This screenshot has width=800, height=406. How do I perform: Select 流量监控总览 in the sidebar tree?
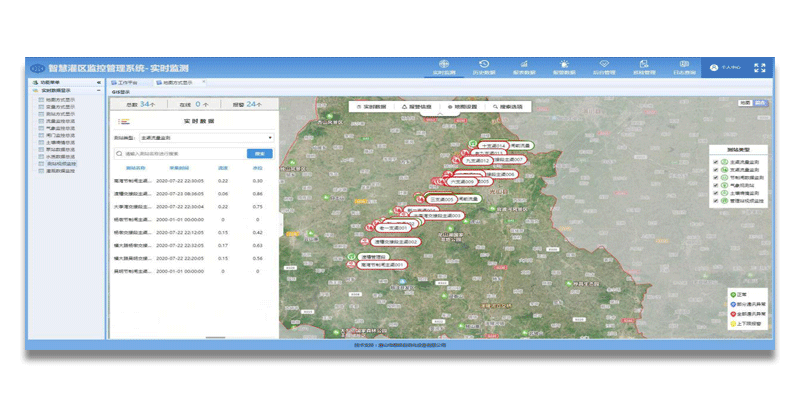tap(60, 121)
